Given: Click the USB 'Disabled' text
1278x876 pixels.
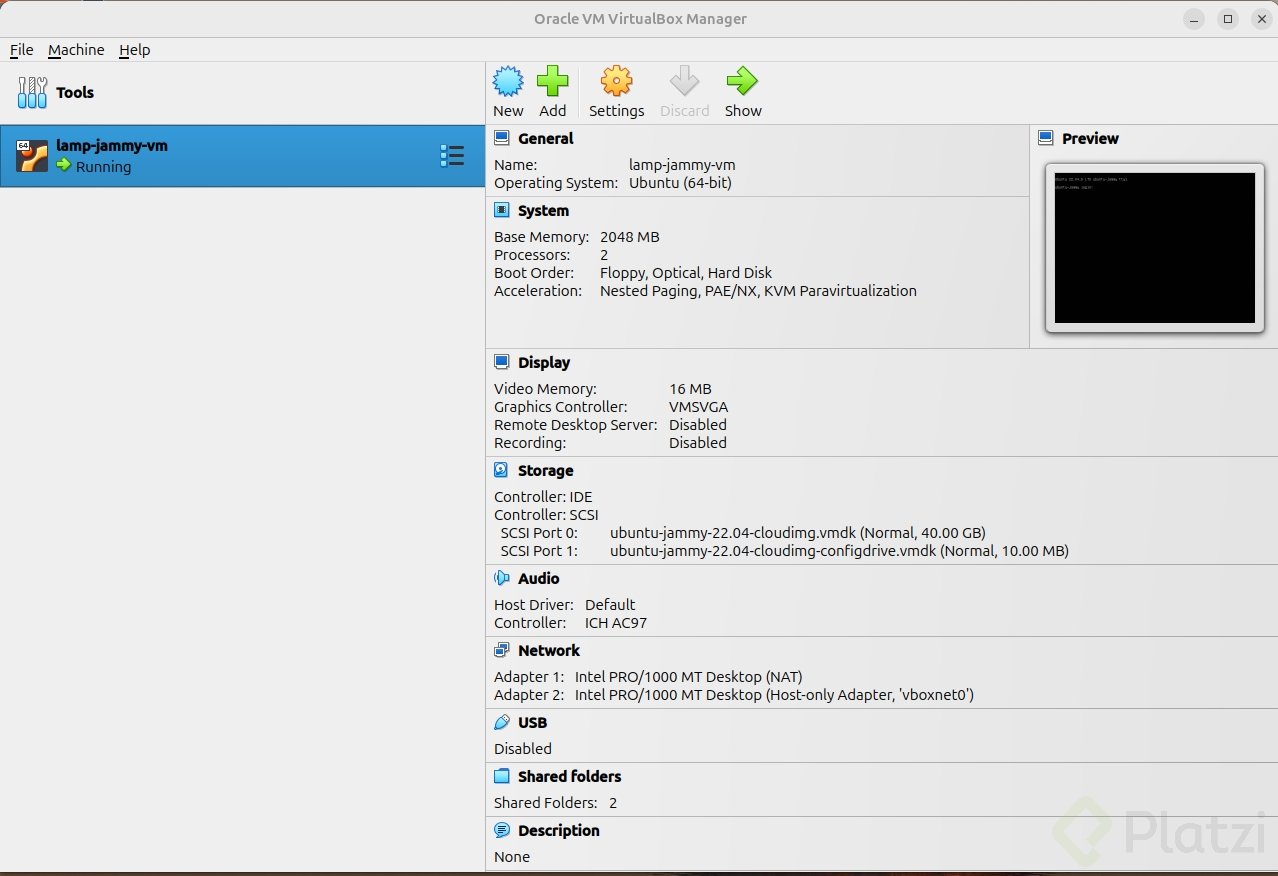Looking at the screenshot, I should click(x=523, y=749).
